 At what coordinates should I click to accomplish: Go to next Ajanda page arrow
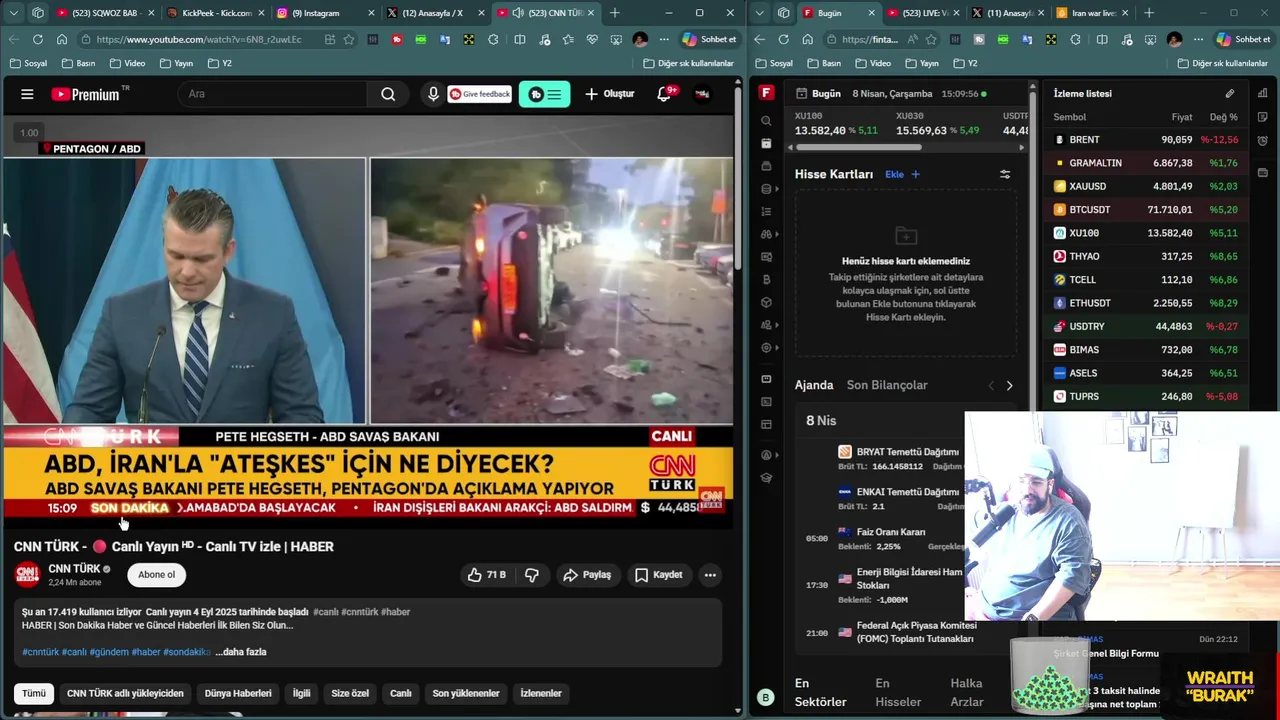pos(1009,385)
